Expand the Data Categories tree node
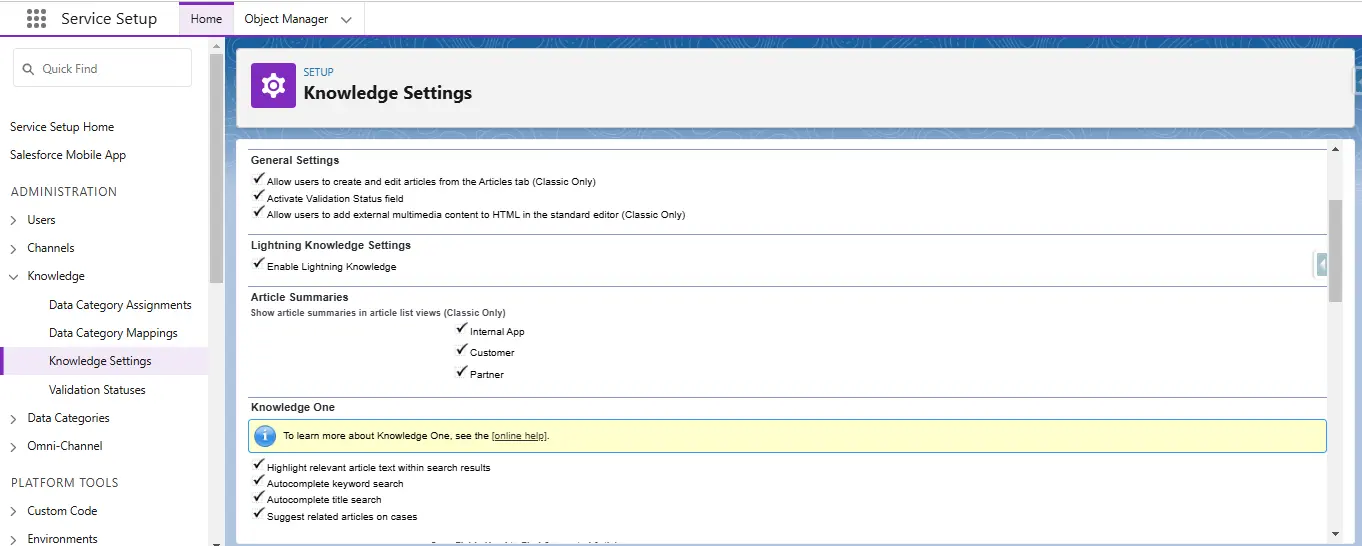The height and width of the screenshot is (546, 1362). tap(14, 418)
